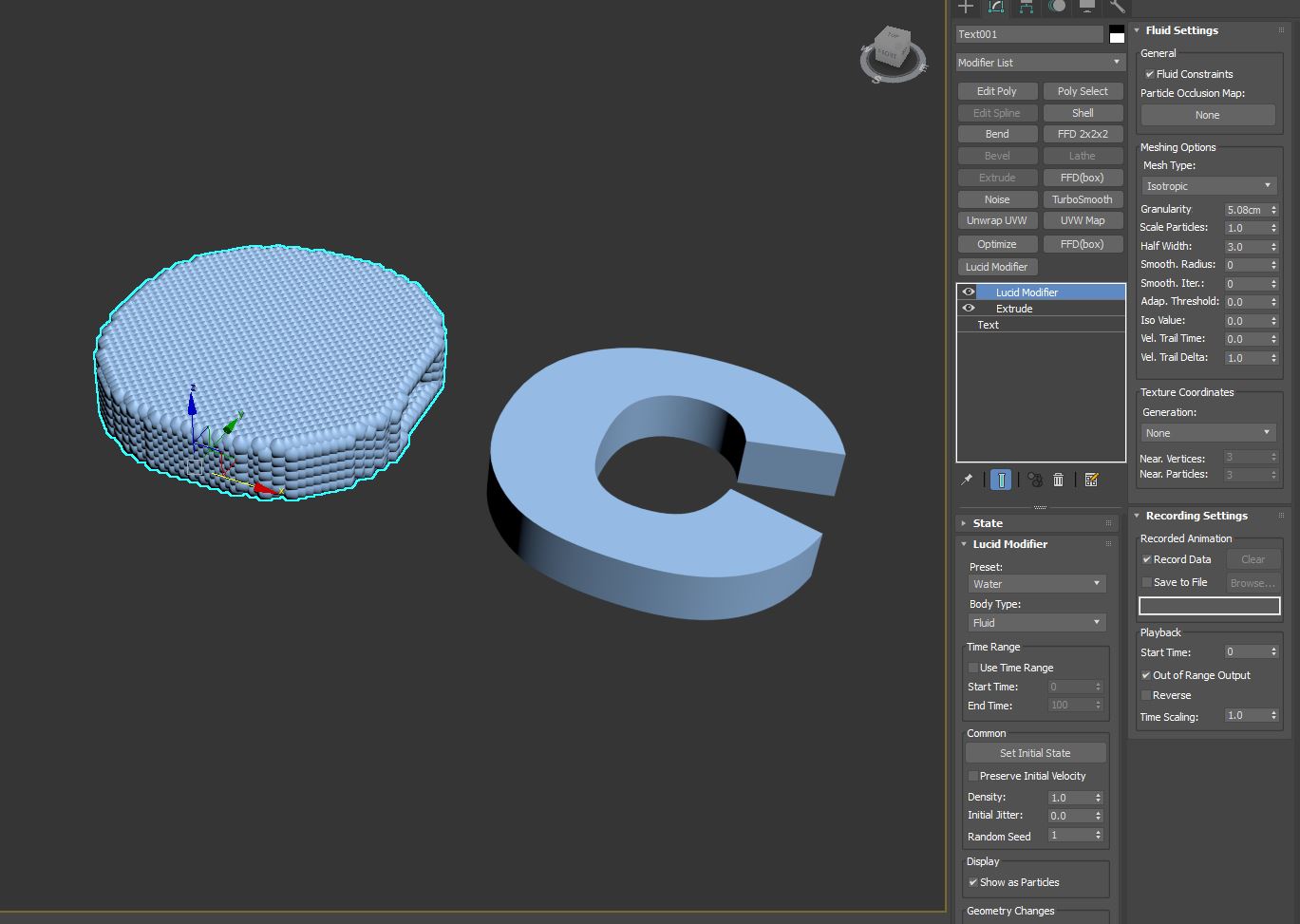
Task: Switch to the Hierarchy panel icon
Action: [1027, 7]
